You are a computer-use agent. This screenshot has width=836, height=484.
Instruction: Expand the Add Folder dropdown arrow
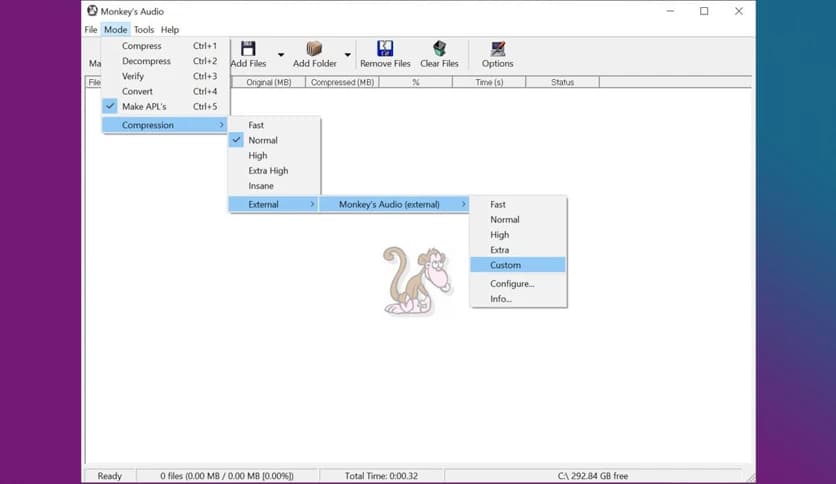pos(348,54)
